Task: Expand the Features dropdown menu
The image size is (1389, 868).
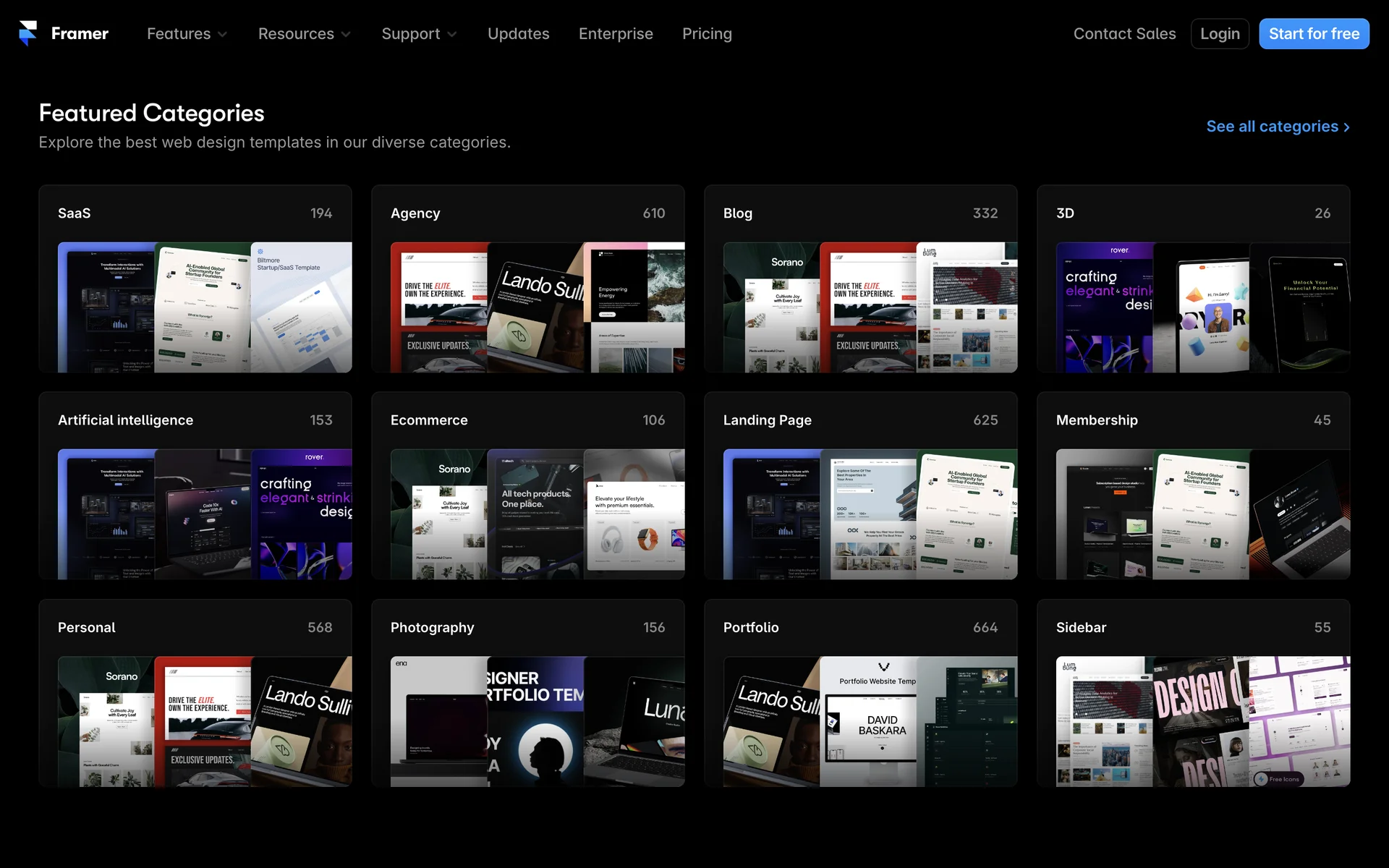Action: tap(187, 34)
